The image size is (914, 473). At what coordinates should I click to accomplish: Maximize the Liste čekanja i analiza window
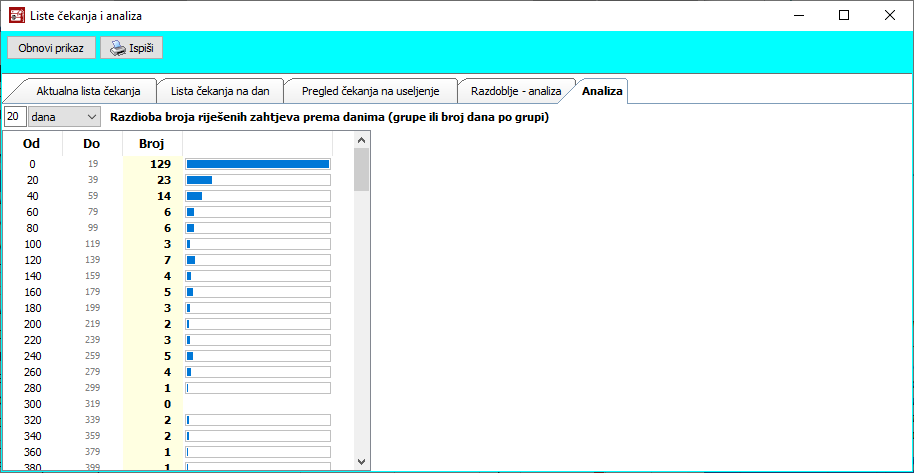click(x=843, y=16)
